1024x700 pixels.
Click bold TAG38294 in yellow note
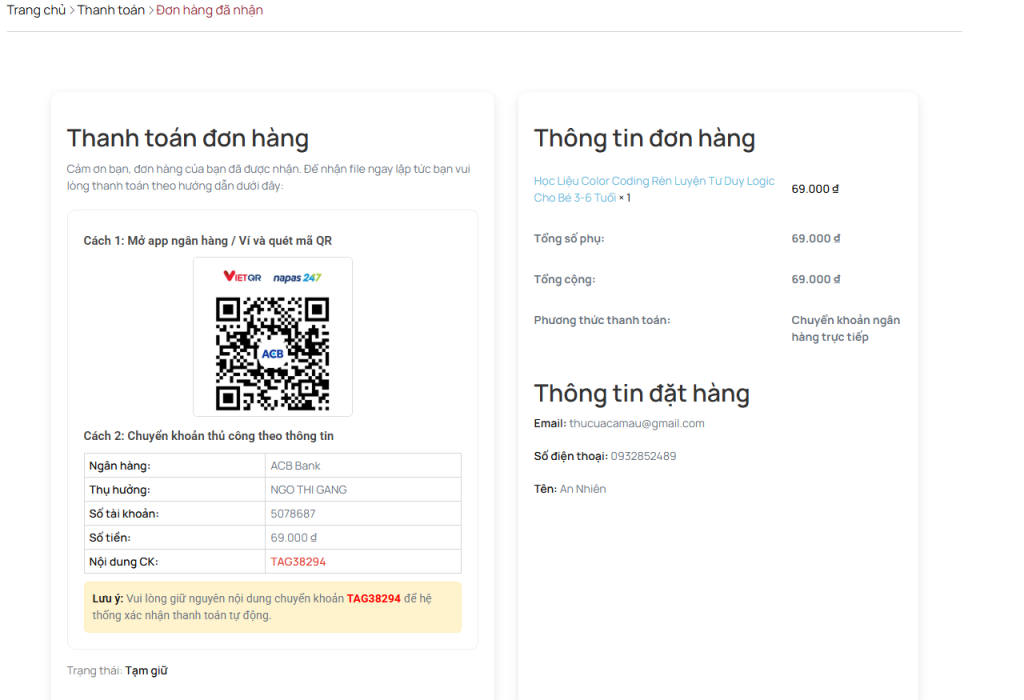tap(373, 599)
